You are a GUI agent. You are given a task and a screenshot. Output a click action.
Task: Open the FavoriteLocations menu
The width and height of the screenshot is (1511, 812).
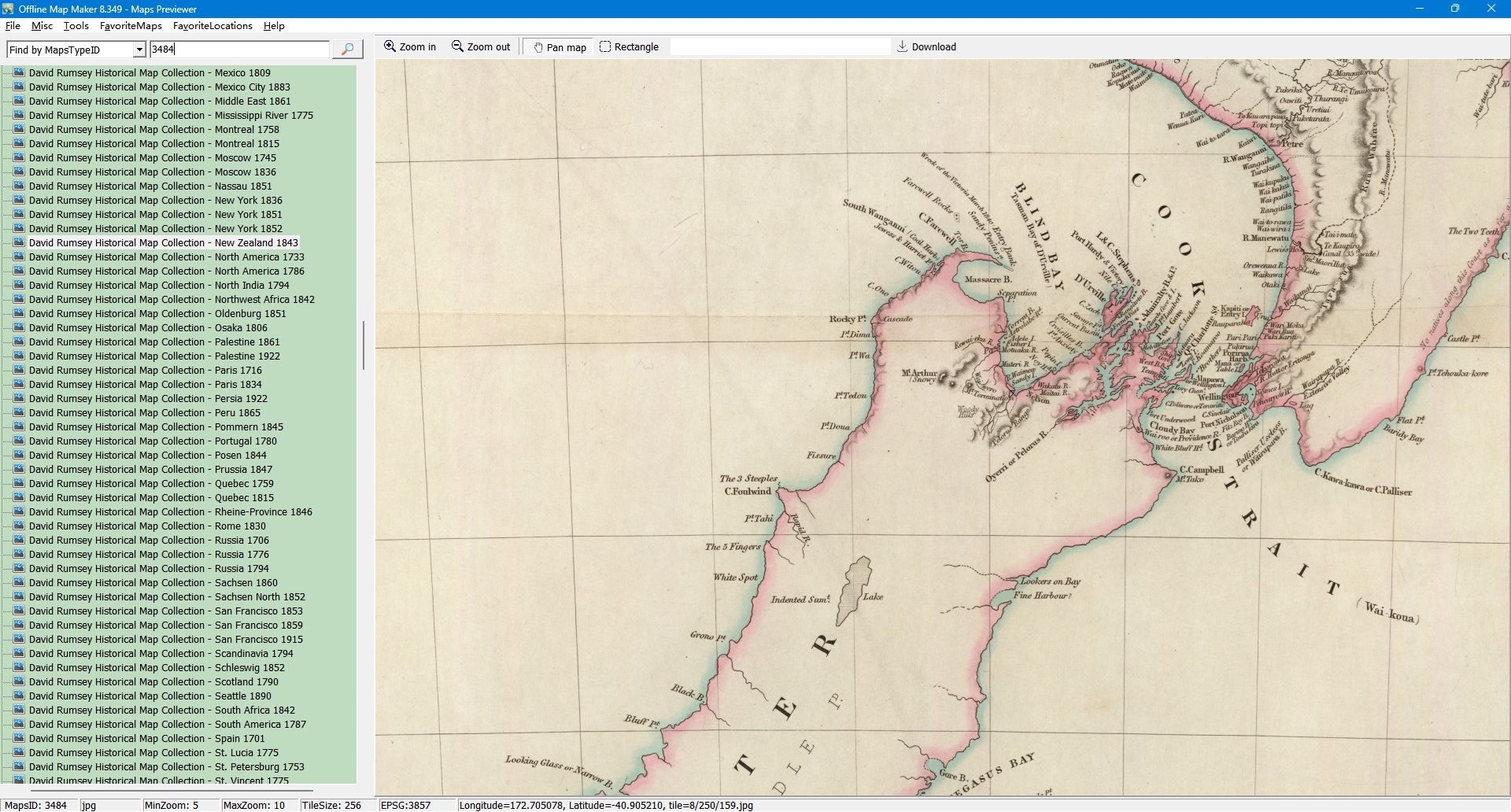(212, 26)
